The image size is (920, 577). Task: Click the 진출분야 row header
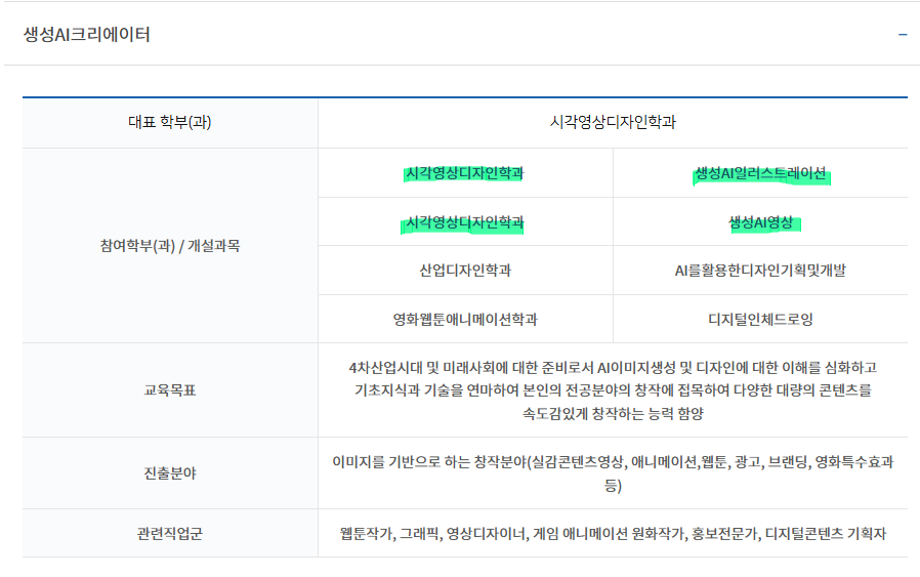170,473
